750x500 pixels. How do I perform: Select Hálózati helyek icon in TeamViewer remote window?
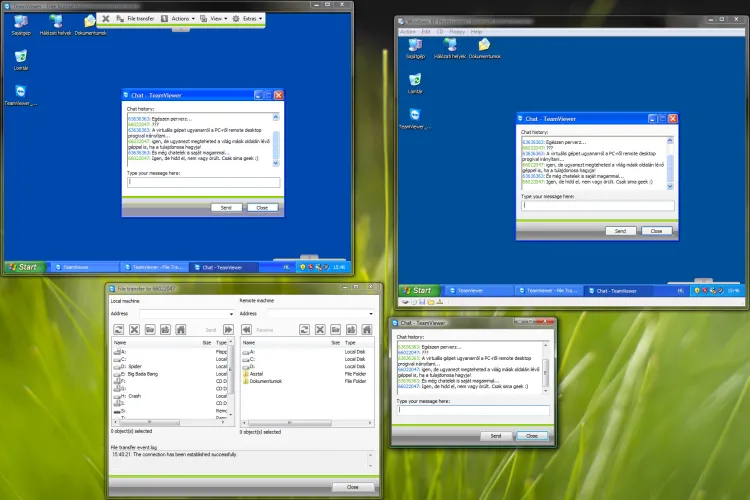[x=55, y=25]
